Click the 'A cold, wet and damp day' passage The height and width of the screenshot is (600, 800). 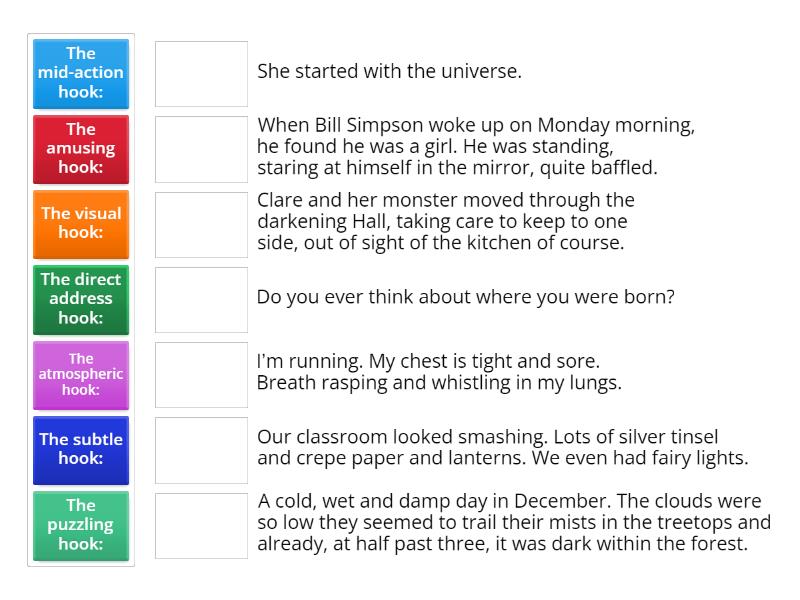[x=514, y=523]
